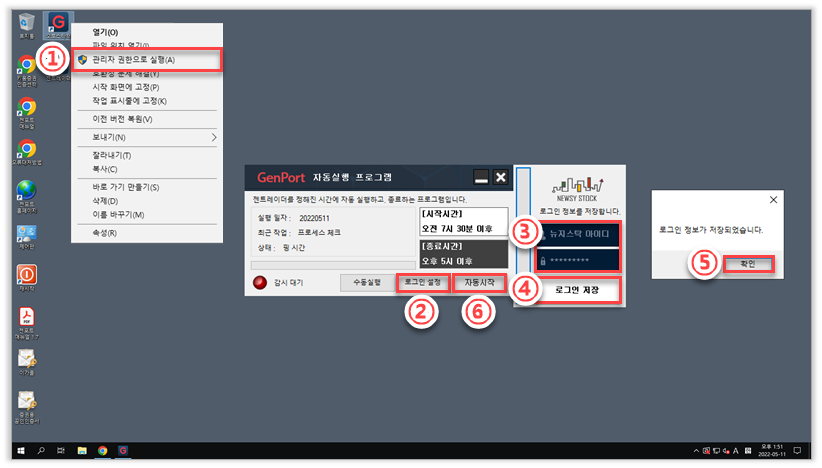This screenshot has height=468, width=822.
Task: Open the Recycle Bin on the desktop
Action: (26, 22)
